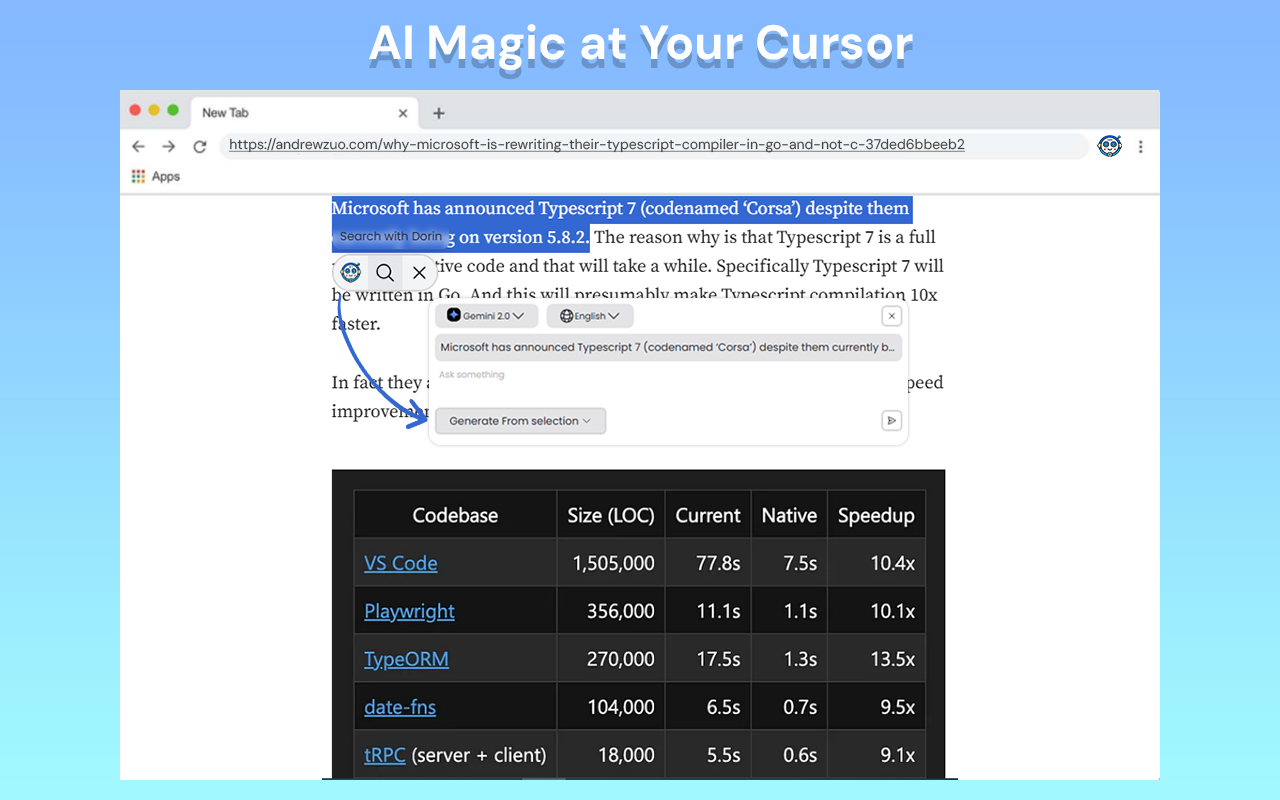The width and height of the screenshot is (1280, 800).
Task: Reload the page with the refresh icon
Action: (200, 146)
